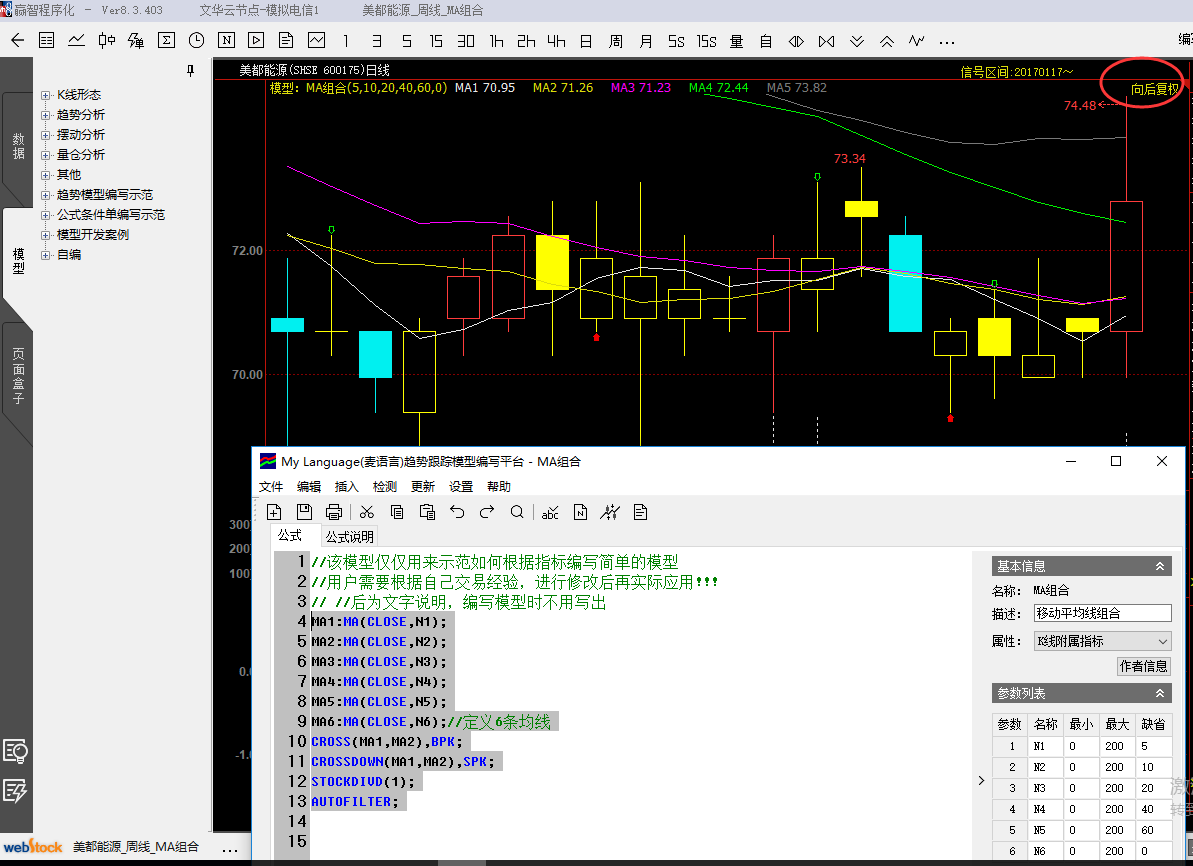Click the 作者信息 button

pos(1143,666)
